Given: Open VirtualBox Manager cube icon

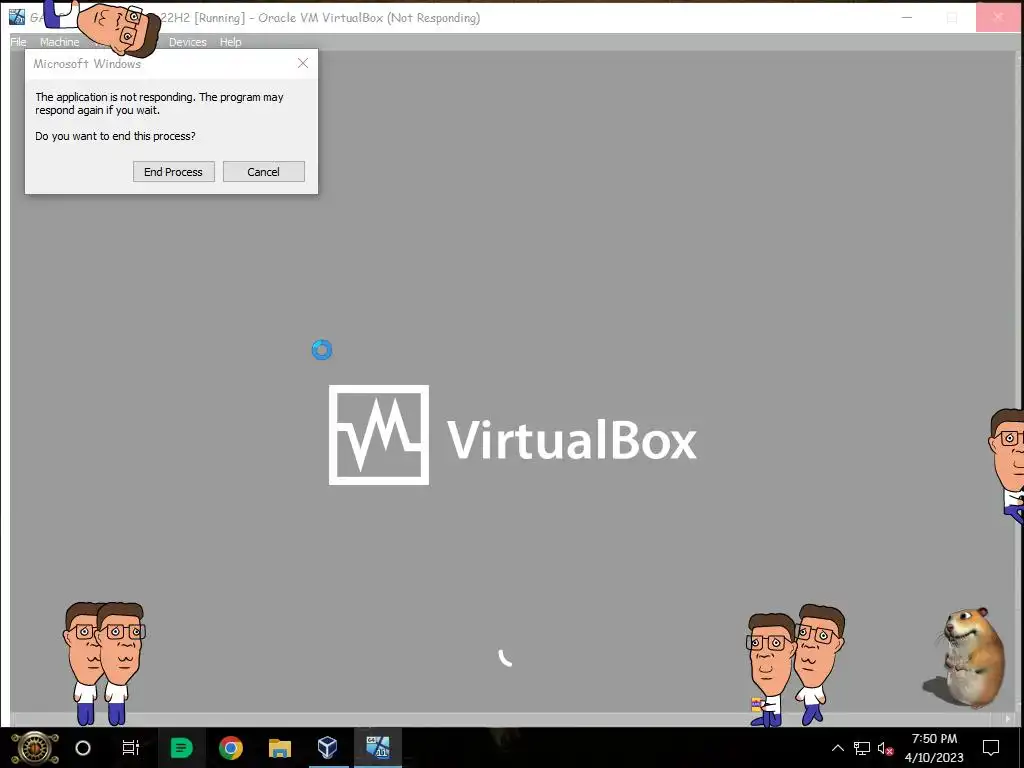Looking at the screenshot, I should pos(327,747).
